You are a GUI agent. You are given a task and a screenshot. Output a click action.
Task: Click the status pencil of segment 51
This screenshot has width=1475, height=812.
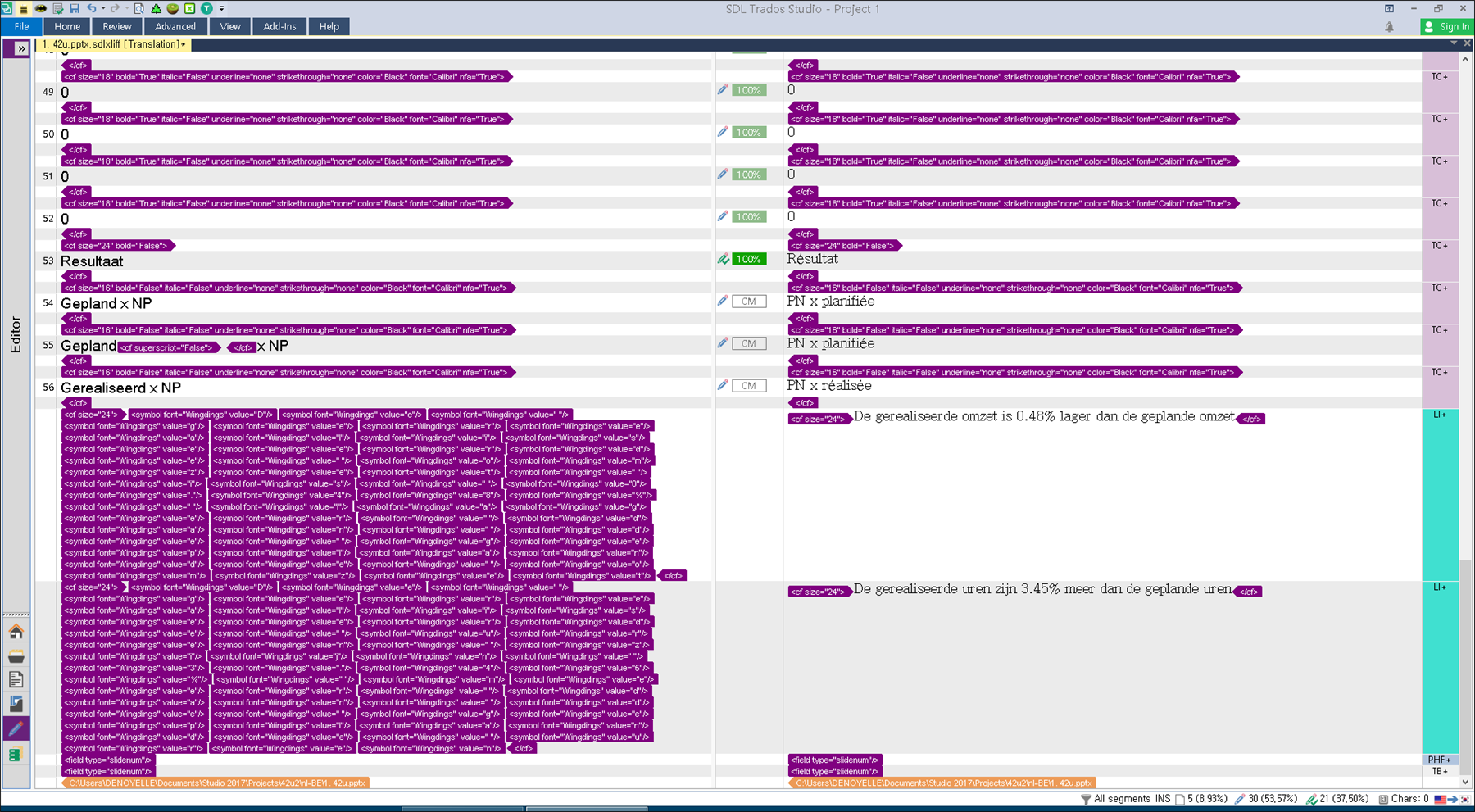click(x=723, y=175)
